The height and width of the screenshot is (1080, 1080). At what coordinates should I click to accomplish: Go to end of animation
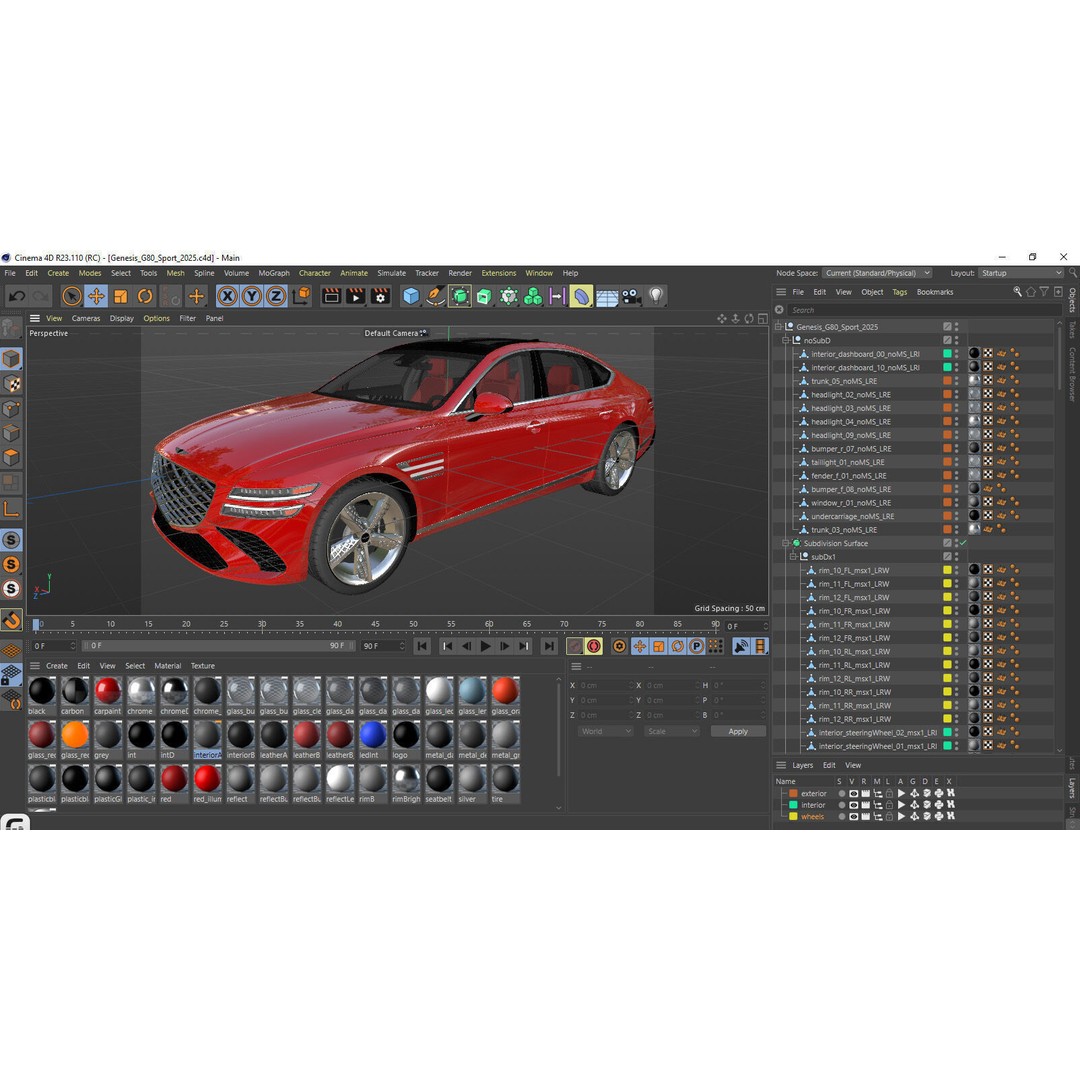coord(548,646)
